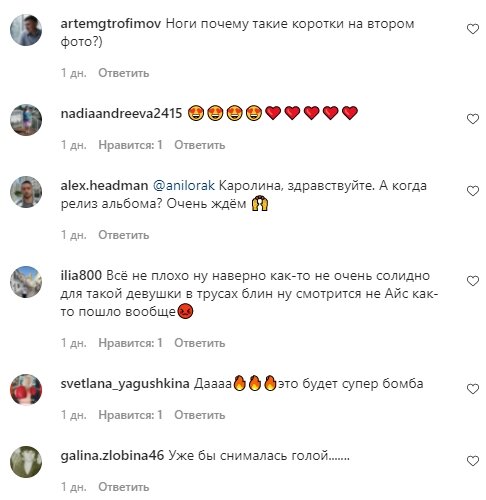
Task: Open artemgtrofimov's profile picture
Action: (x=26, y=30)
